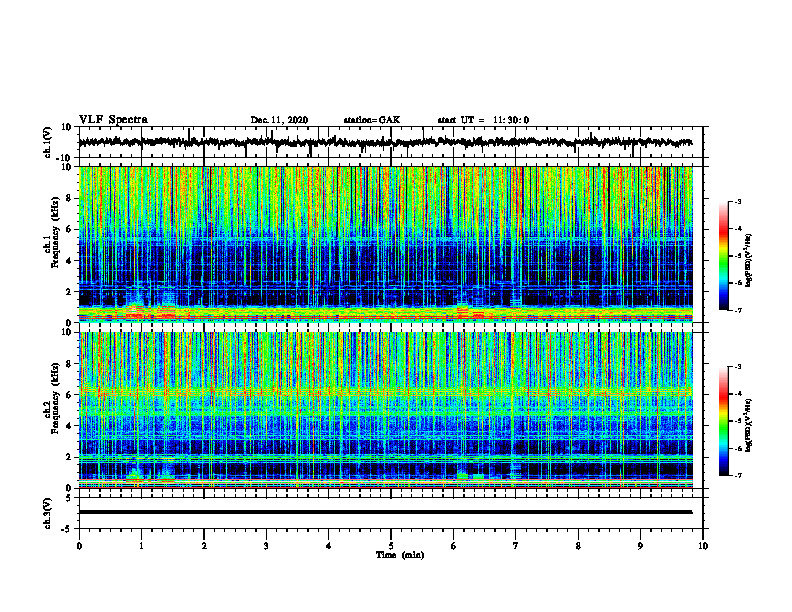The width and height of the screenshot is (792, 612).
Task: Click the time axis tick label "0"
Action: (x=79, y=546)
